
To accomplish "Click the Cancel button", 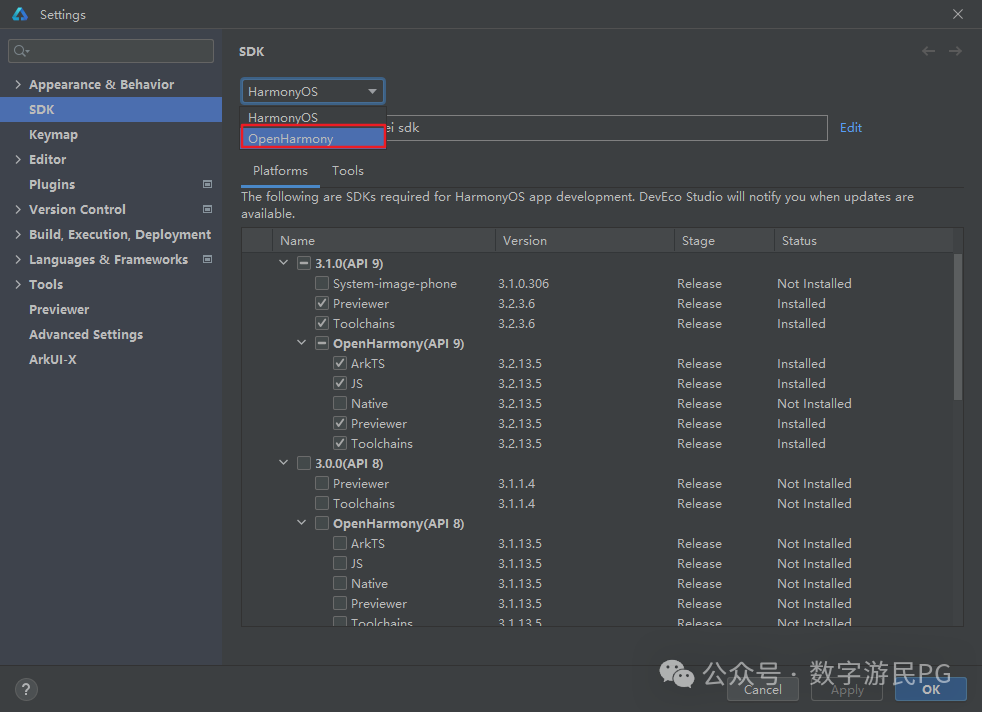I will (762, 689).
